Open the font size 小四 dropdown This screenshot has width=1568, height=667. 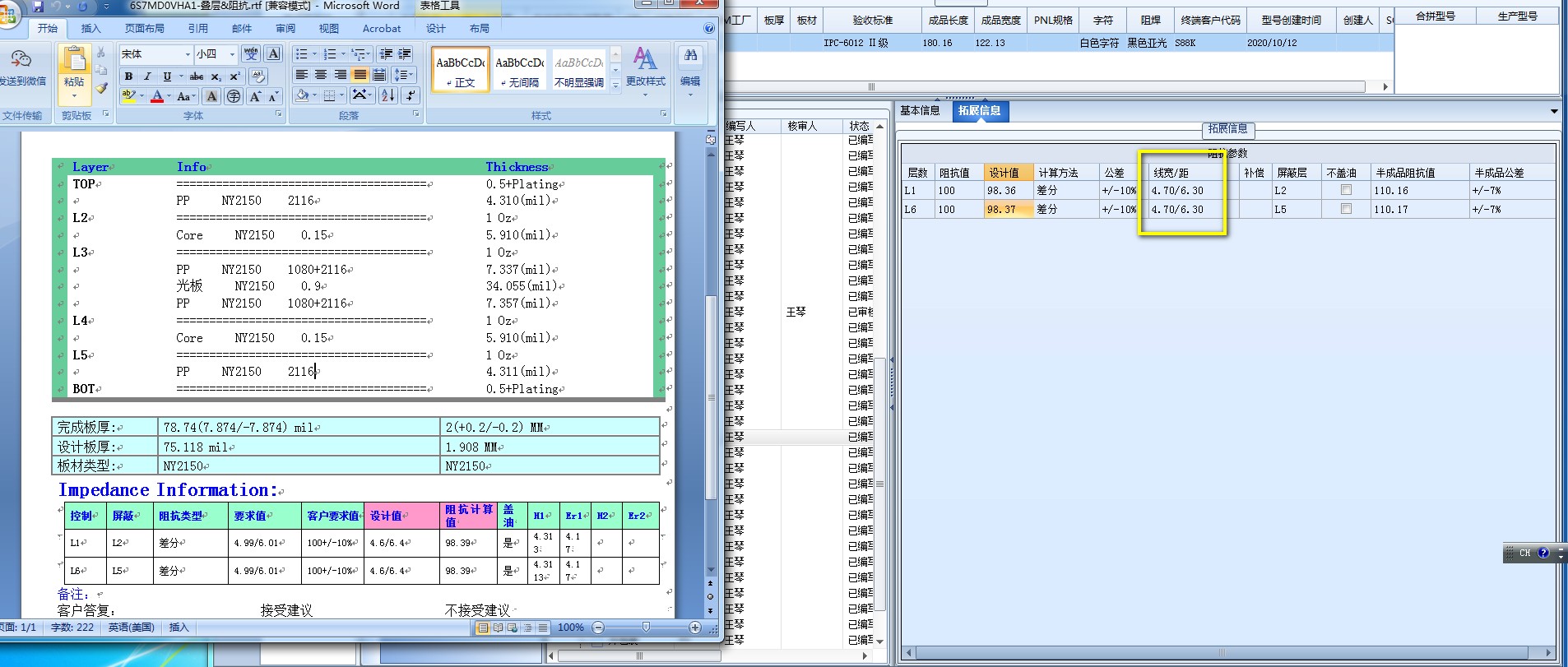pos(232,54)
